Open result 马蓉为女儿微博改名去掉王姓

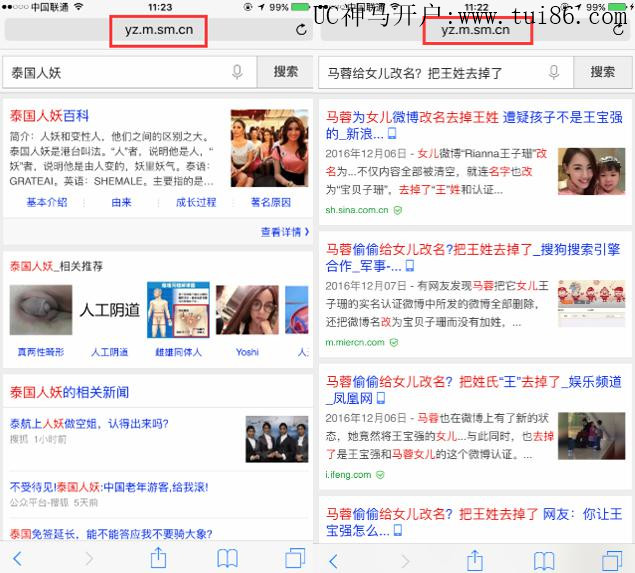click(474, 125)
